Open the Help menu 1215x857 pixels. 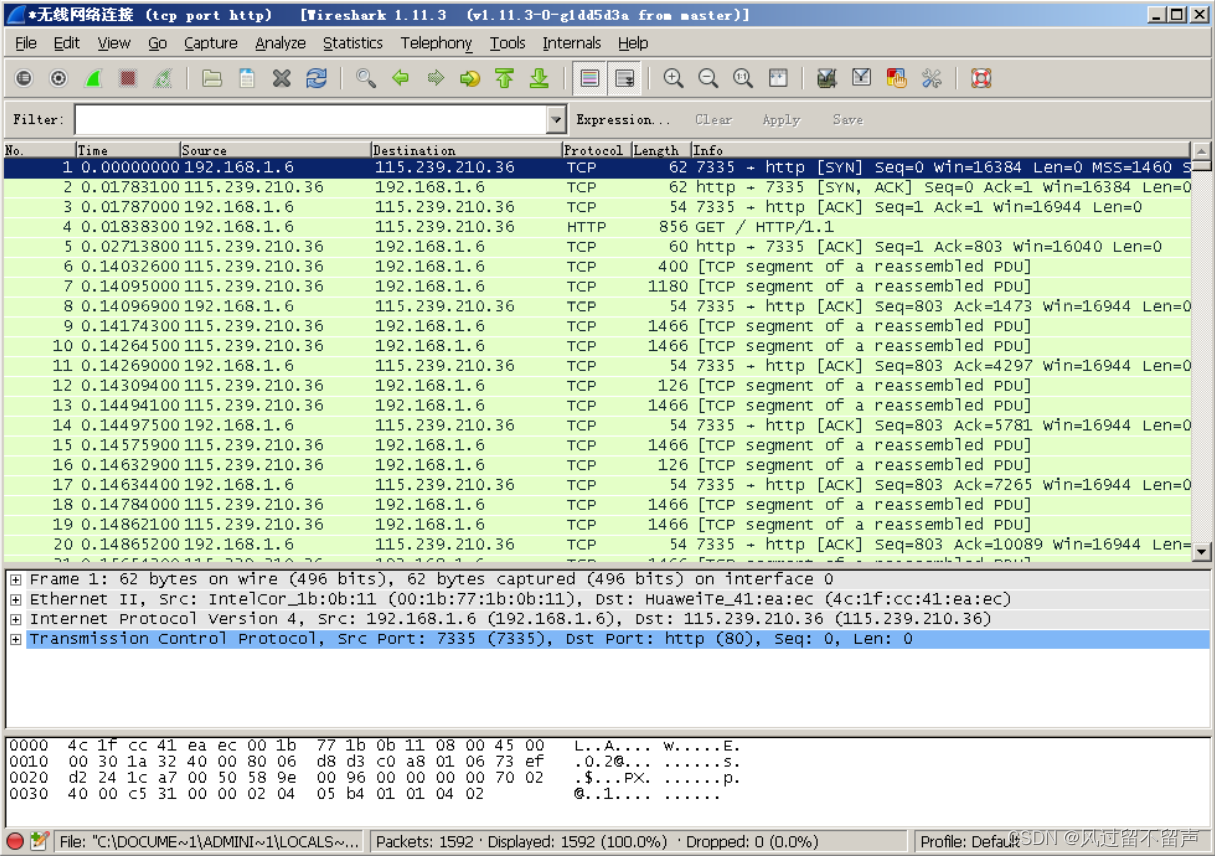[x=633, y=43]
